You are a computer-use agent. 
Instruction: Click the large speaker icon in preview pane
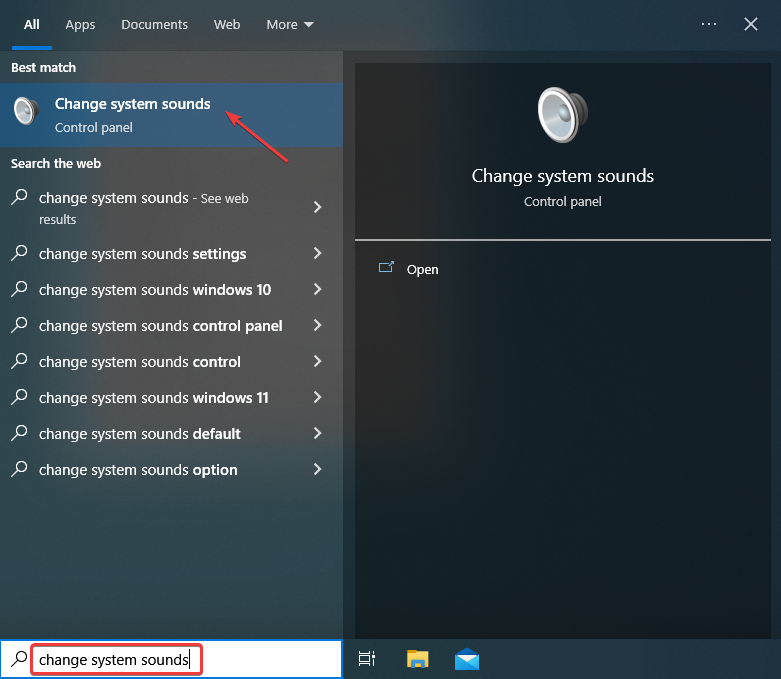562,115
